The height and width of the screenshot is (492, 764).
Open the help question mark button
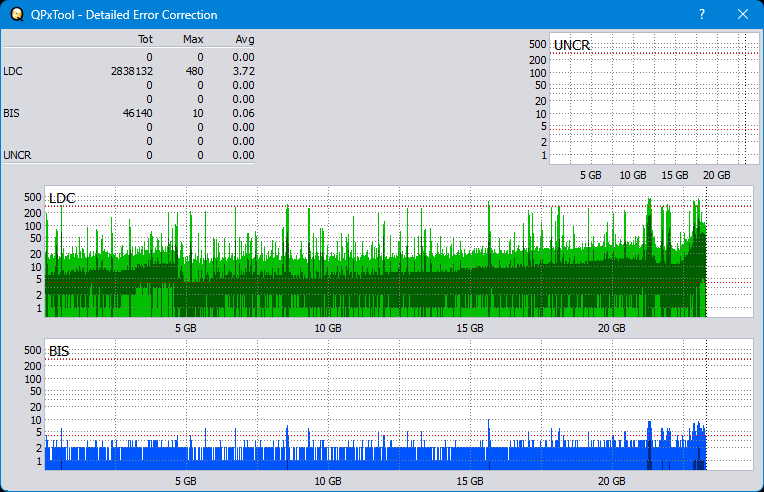(702, 15)
